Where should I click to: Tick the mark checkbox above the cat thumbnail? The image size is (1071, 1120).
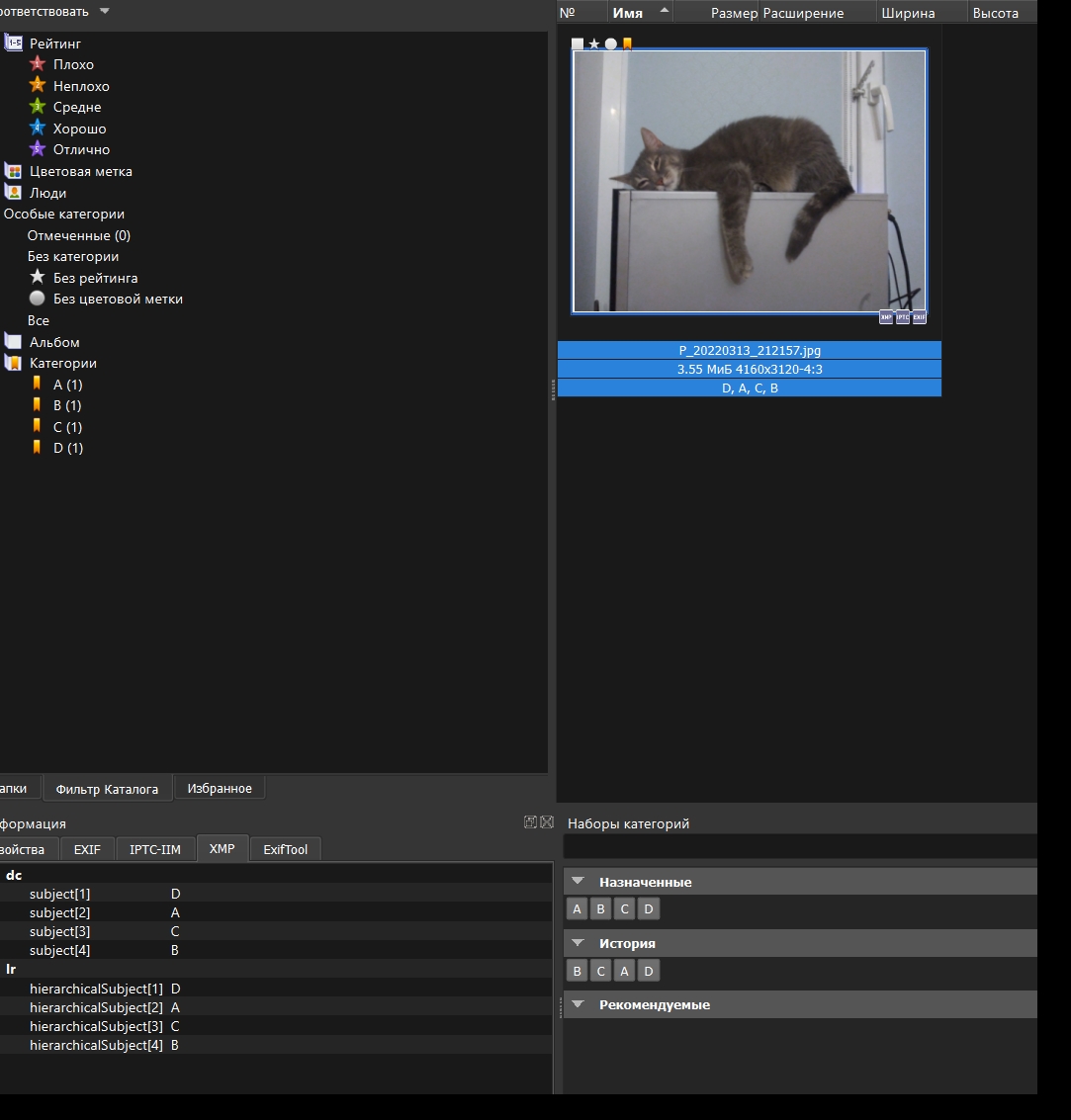578,43
